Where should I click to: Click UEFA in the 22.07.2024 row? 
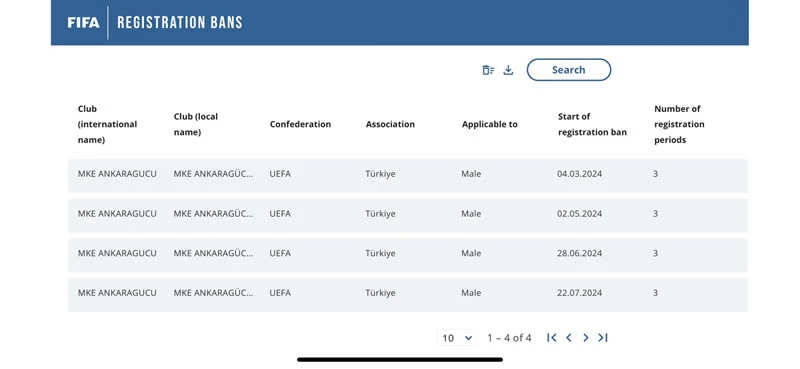point(280,293)
